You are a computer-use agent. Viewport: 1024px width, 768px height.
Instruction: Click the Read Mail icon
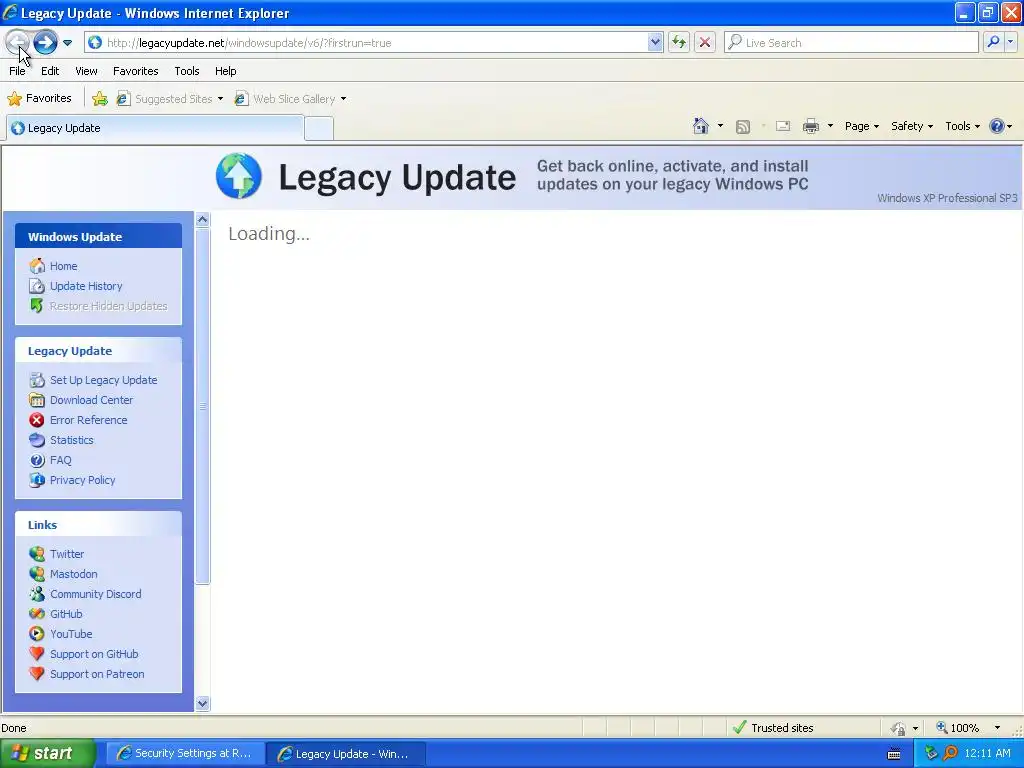[x=783, y=126]
